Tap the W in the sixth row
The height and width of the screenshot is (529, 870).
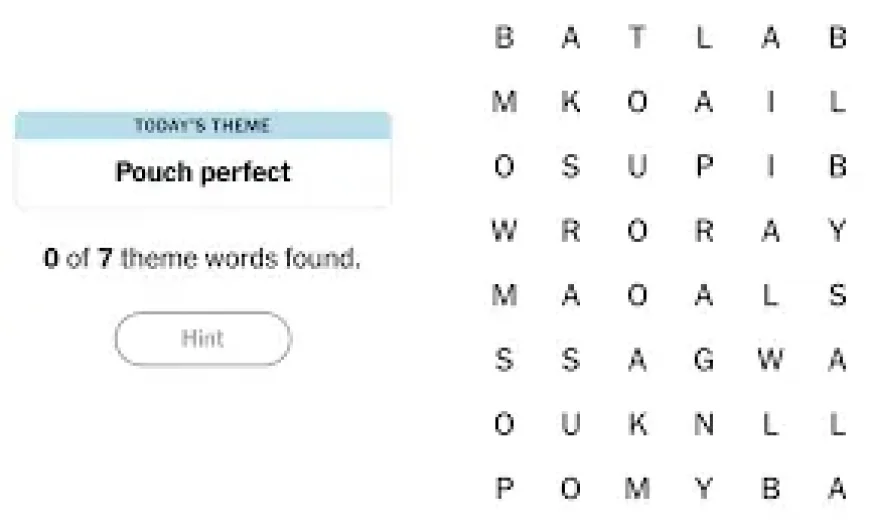click(x=770, y=360)
